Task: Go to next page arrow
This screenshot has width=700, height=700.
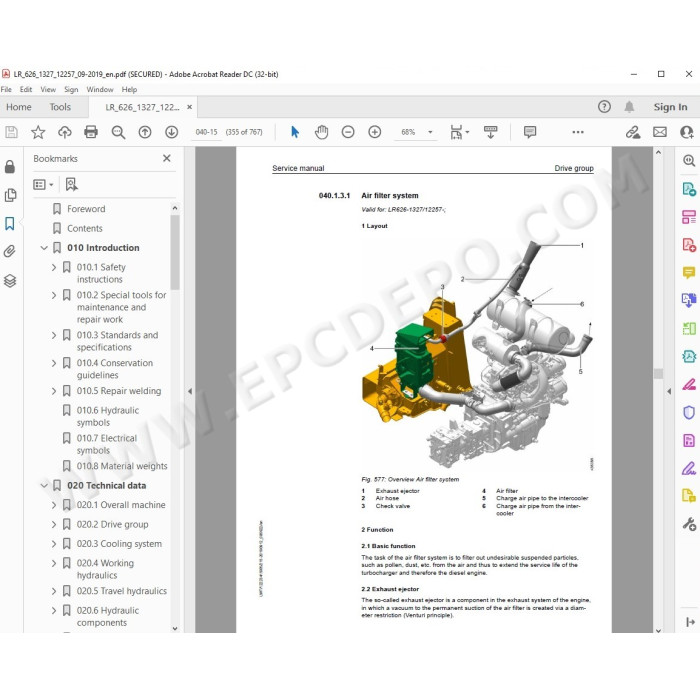Action: (172, 132)
